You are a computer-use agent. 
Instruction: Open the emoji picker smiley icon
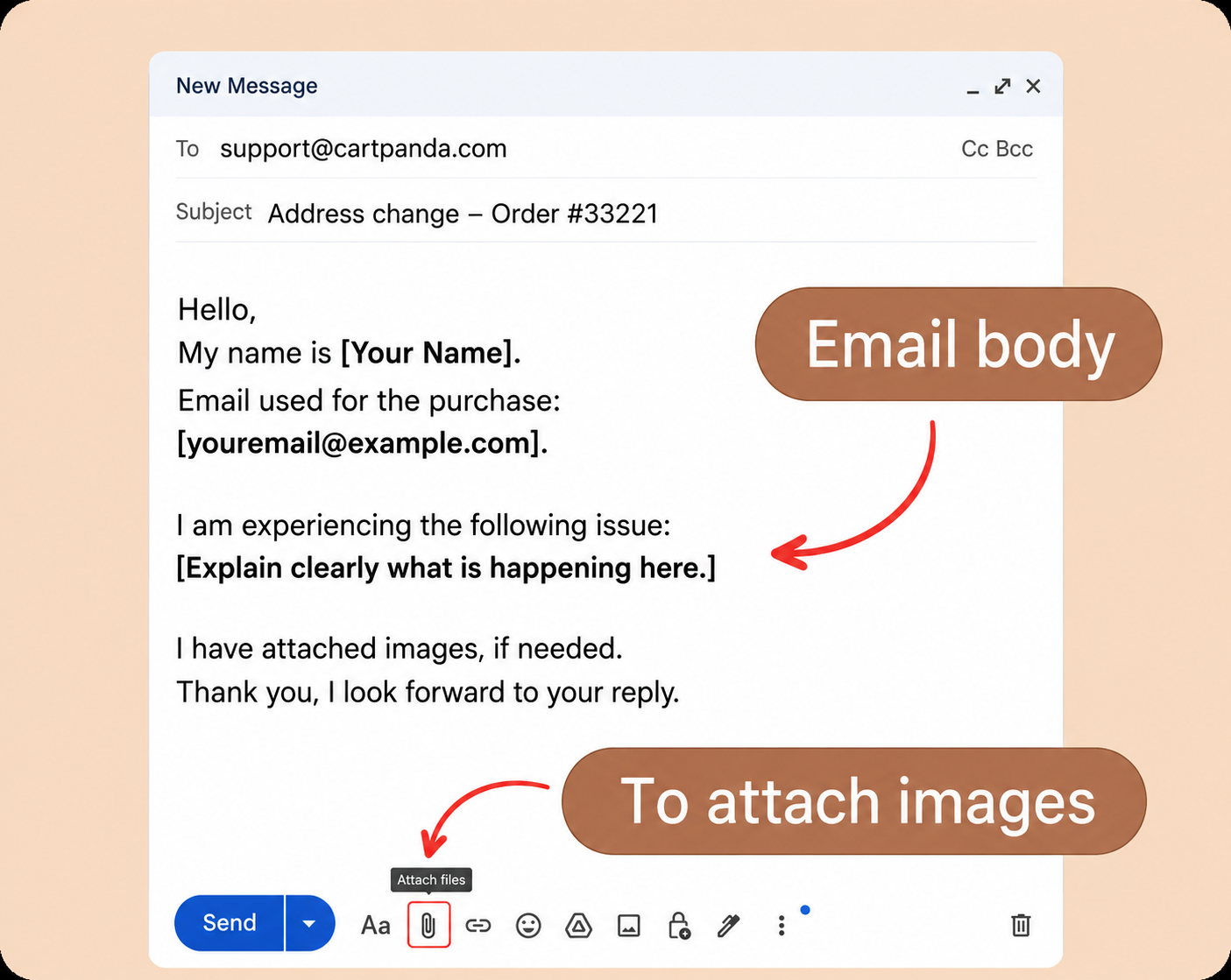click(528, 925)
